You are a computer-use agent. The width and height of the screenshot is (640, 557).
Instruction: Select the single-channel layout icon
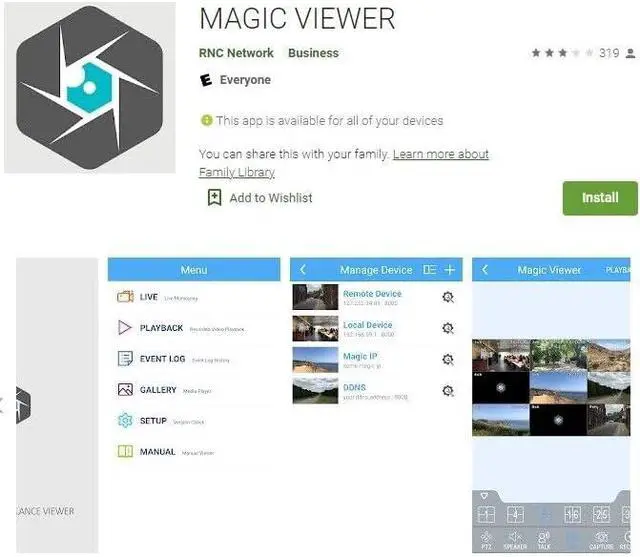[486, 515]
